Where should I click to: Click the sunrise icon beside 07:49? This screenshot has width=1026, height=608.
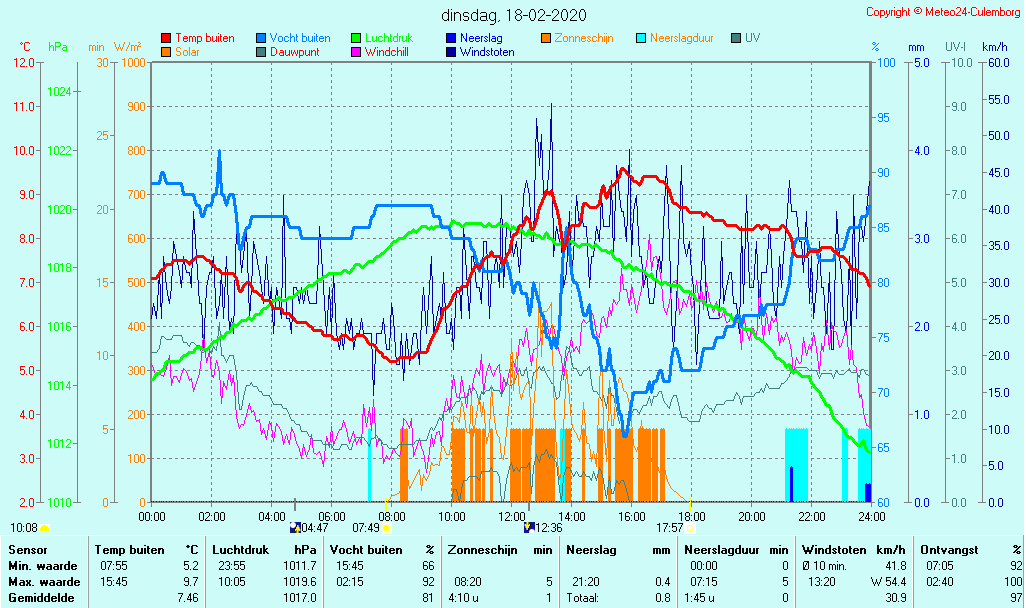point(387,527)
